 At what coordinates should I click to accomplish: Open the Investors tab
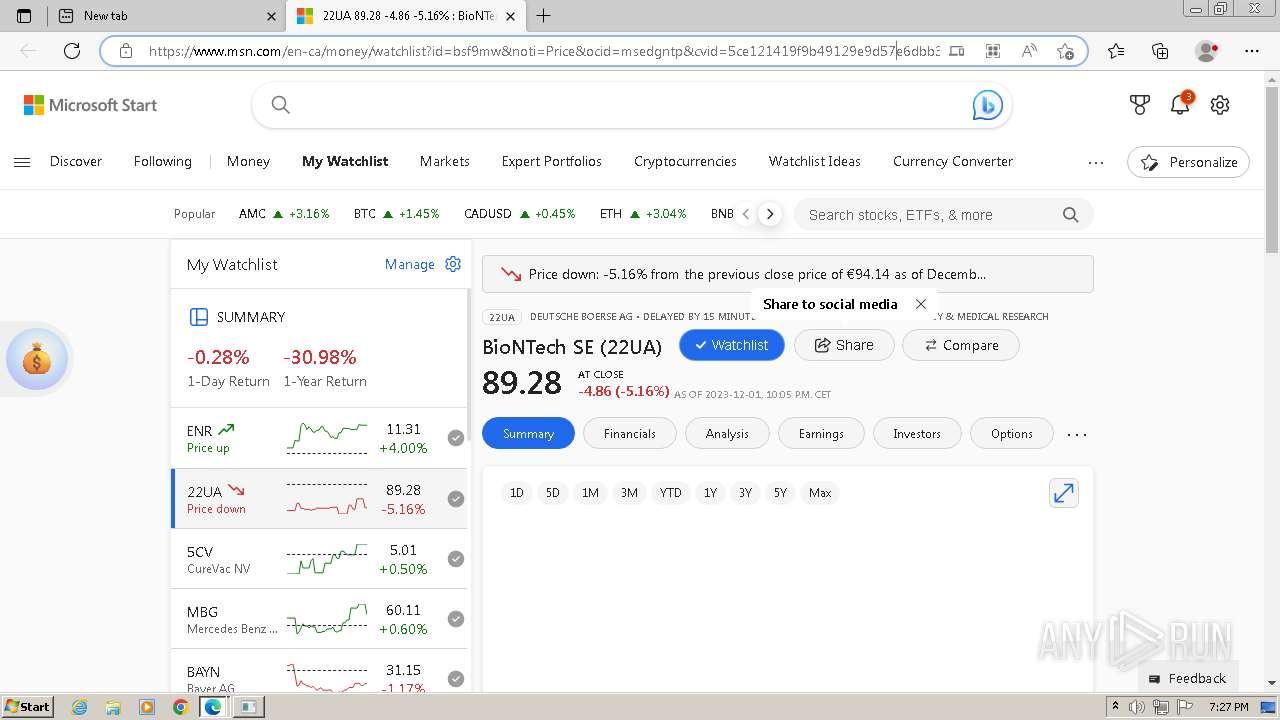917,434
